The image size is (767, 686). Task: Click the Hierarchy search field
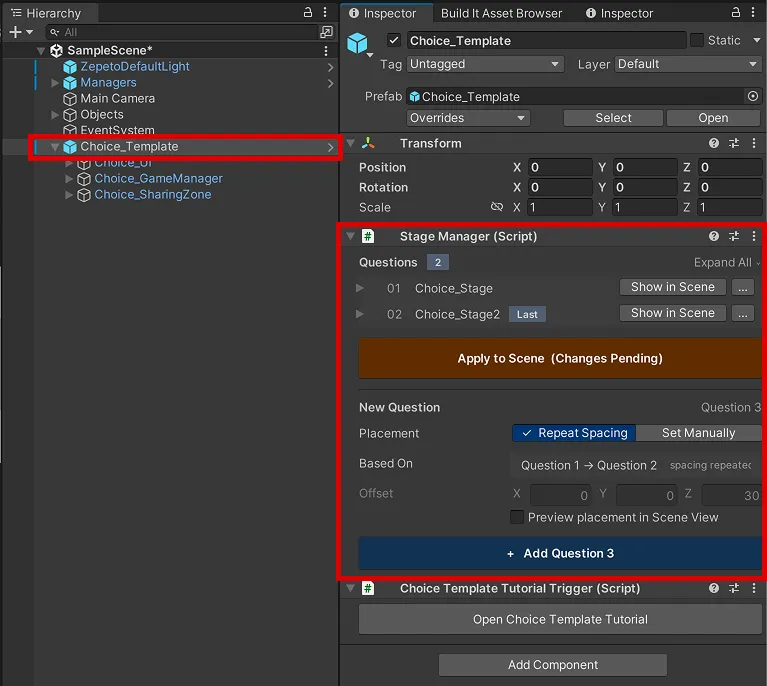(182, 32)
